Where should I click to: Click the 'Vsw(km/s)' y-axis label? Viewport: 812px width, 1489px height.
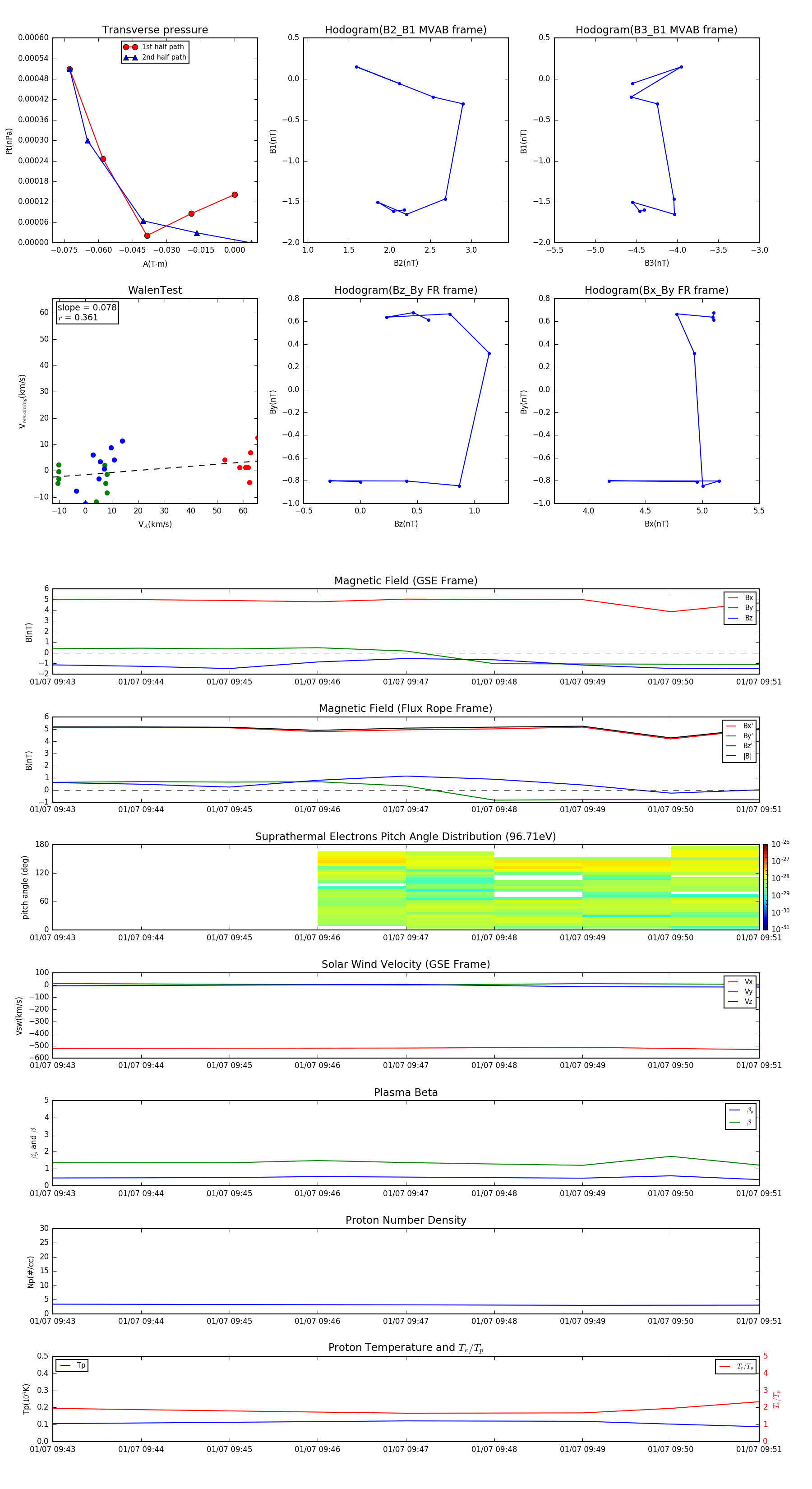(x=18, y=1016)
